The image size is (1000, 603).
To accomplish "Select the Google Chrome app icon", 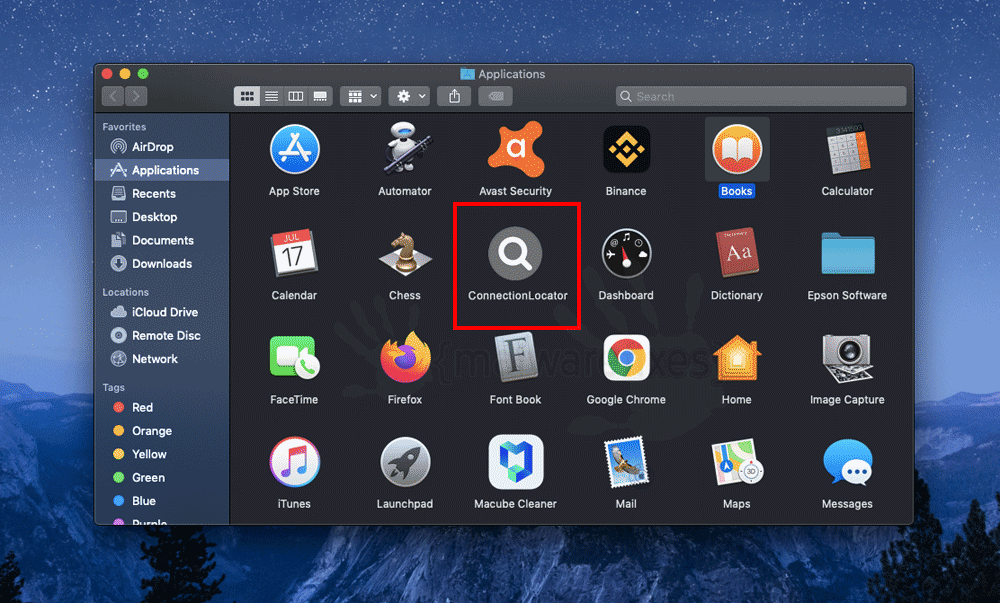I will point(626,357).
